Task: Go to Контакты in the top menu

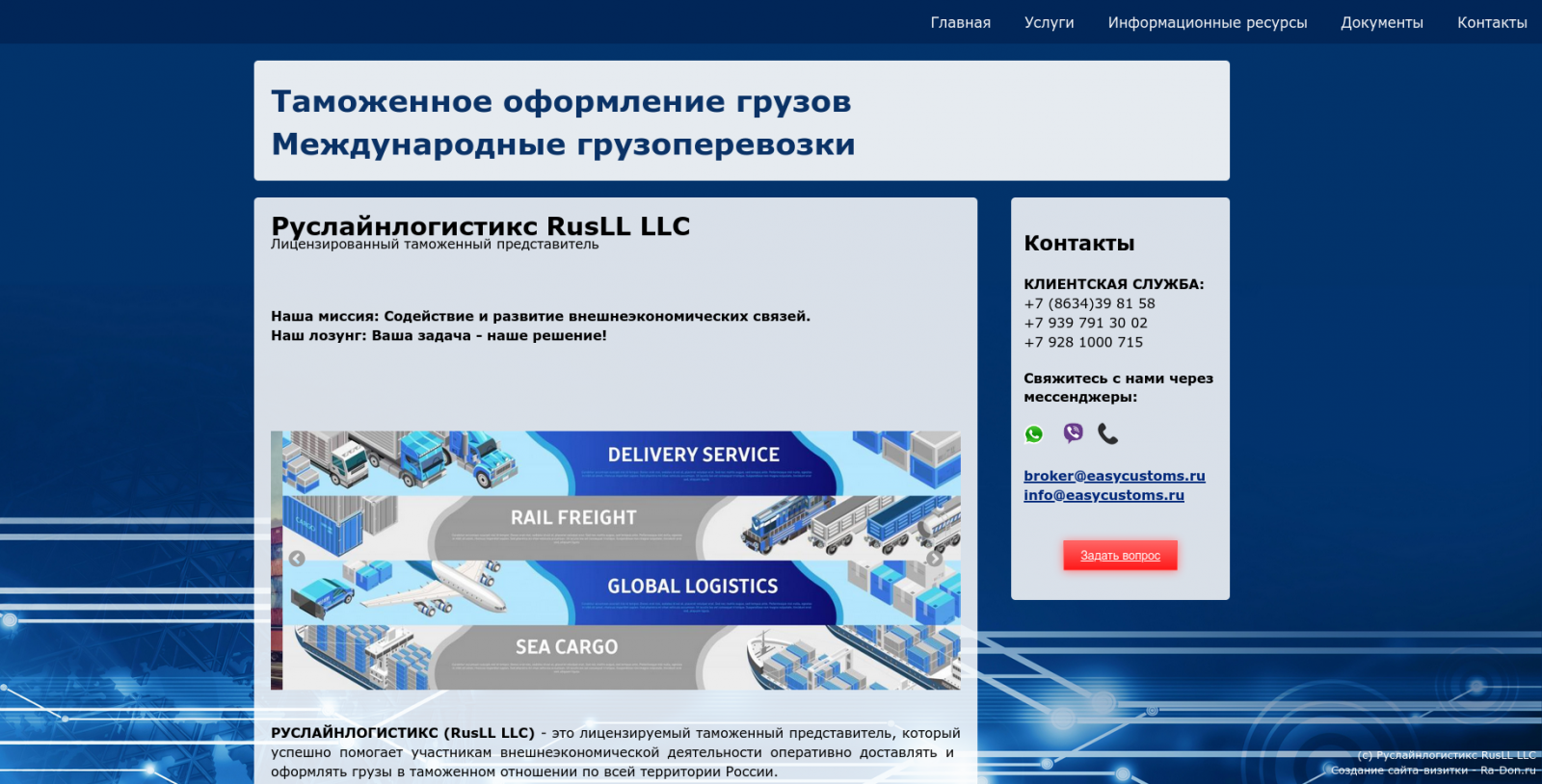Action: point(1491,22)
